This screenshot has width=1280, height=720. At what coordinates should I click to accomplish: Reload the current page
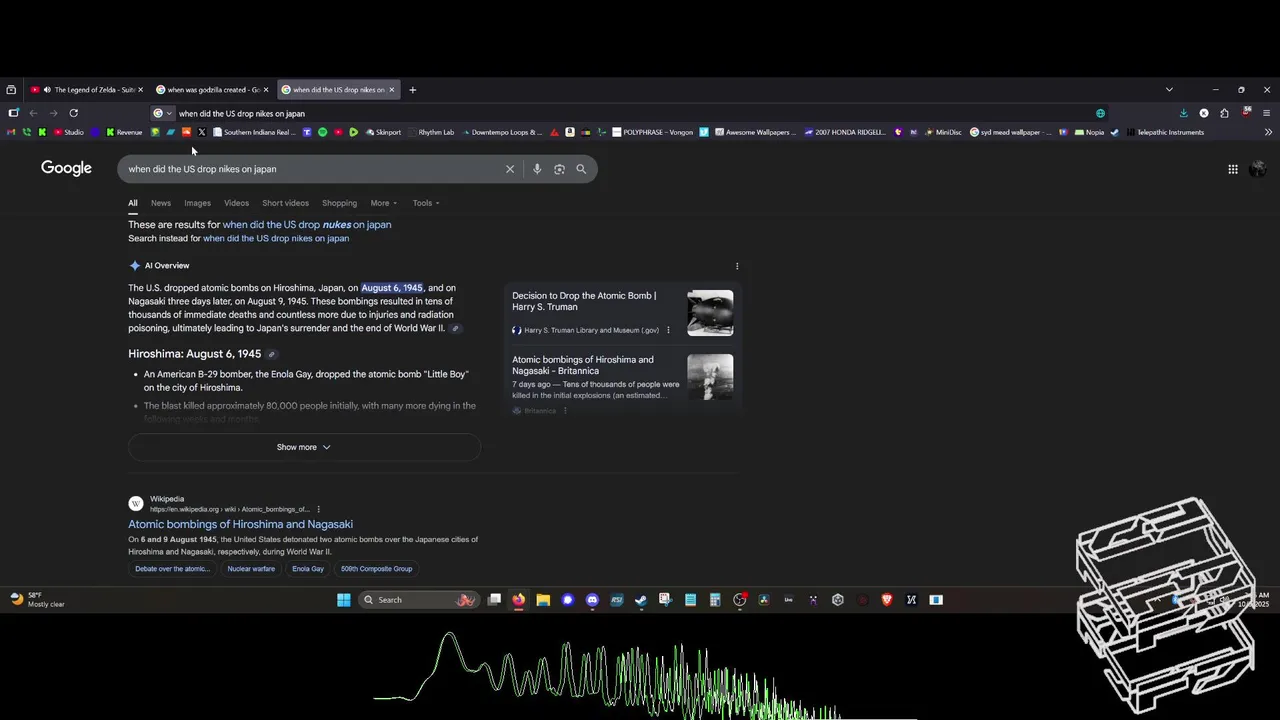pos(73,113)
